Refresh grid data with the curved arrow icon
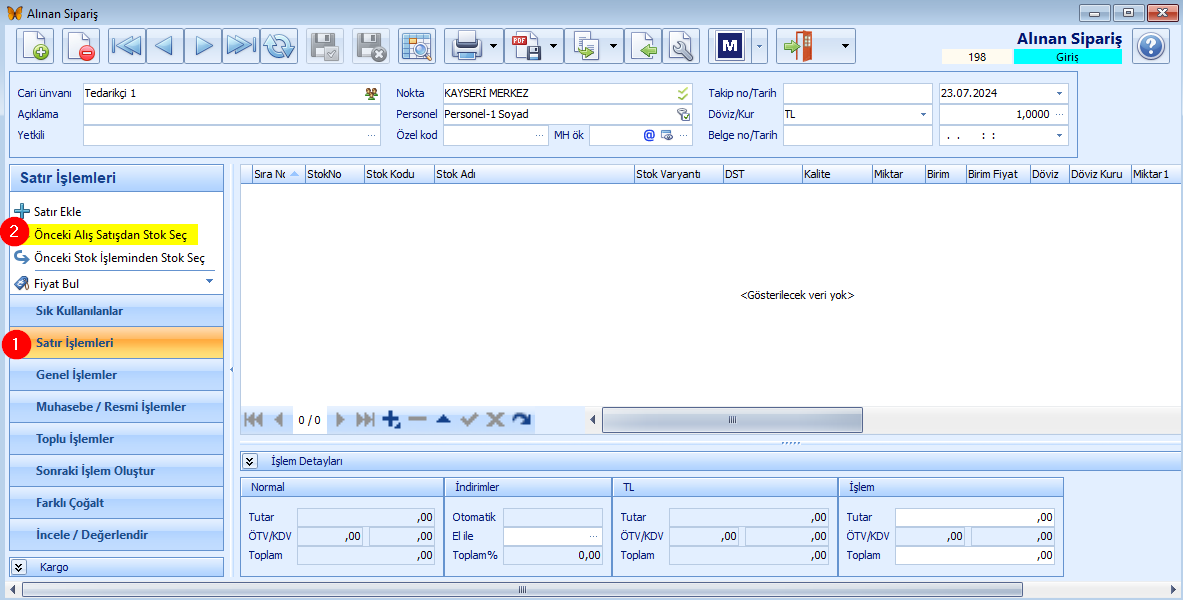 pyautogui.click(x=521, y=420)
